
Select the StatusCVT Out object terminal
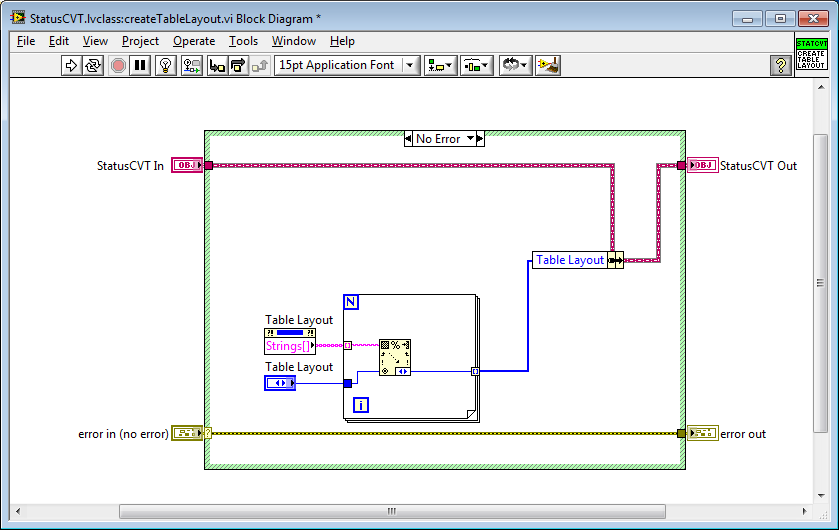click(703, 165)
